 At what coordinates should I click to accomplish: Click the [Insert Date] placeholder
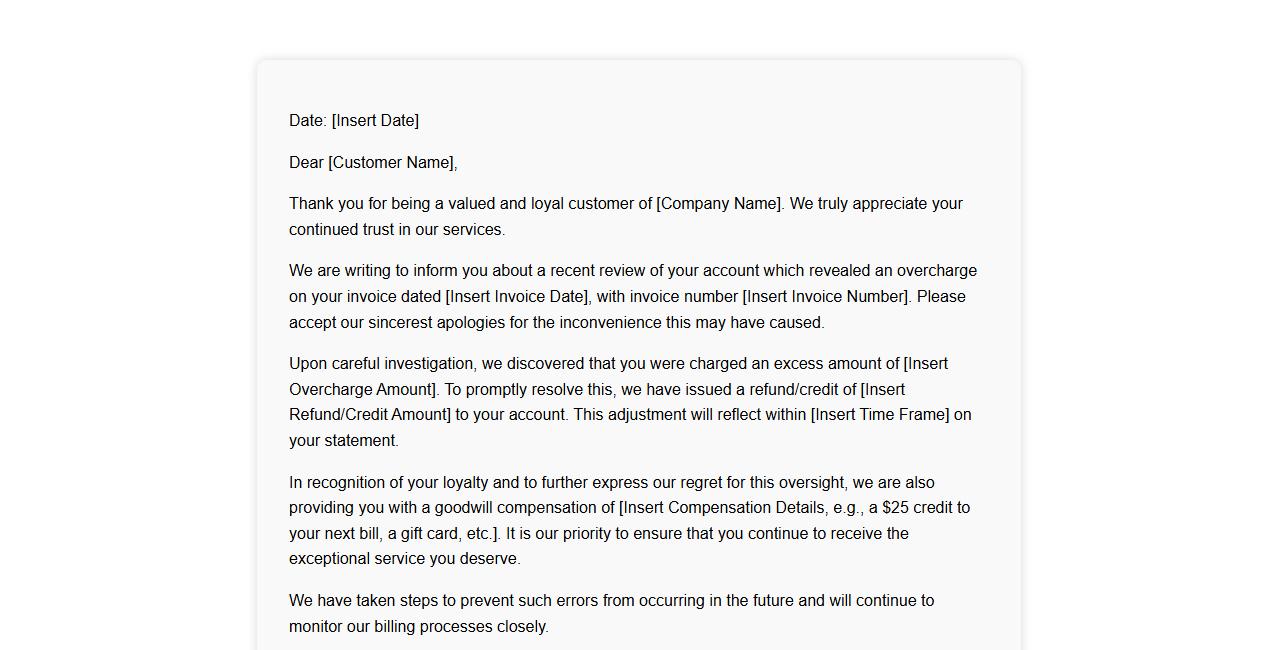coord(375,121)
